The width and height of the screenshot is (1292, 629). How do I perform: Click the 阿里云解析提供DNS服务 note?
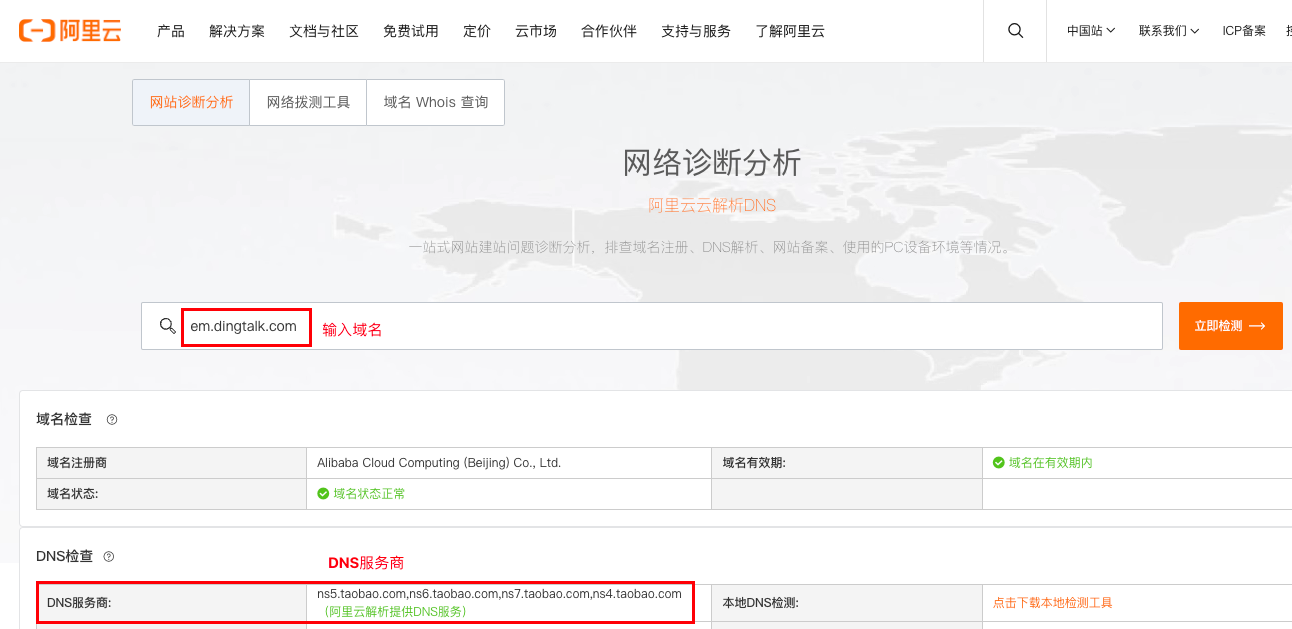tap(395, 611)
